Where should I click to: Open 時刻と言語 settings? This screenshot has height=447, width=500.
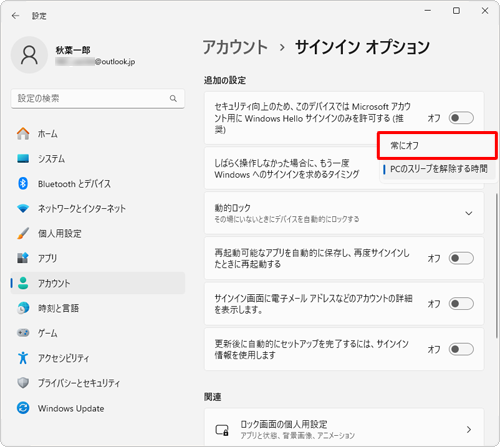(x=98, y=308)
